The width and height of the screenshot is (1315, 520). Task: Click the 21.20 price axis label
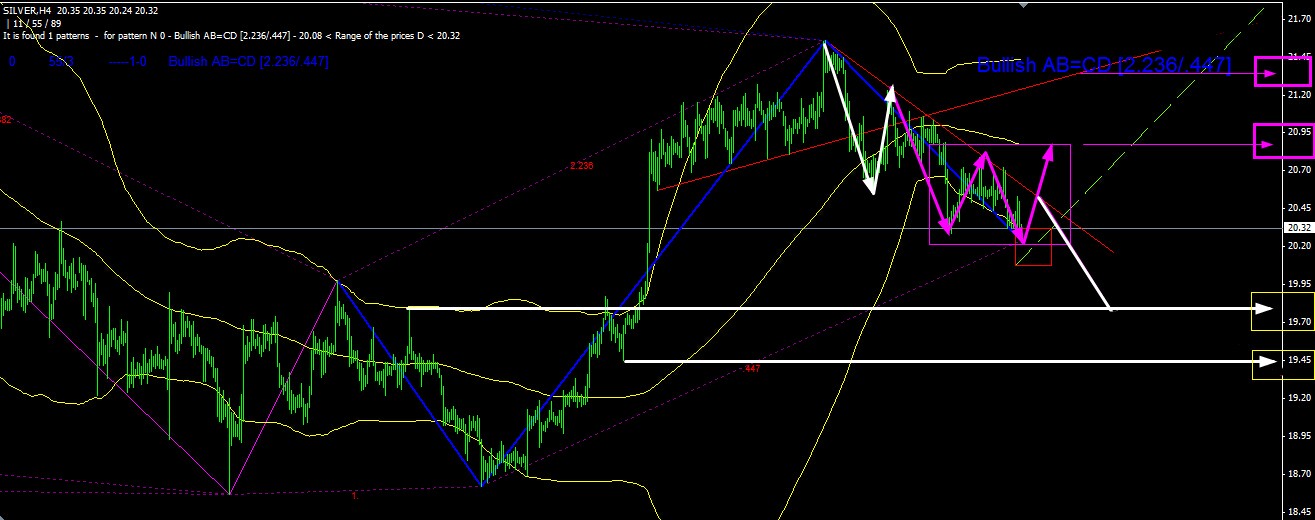coord(1299,94)
